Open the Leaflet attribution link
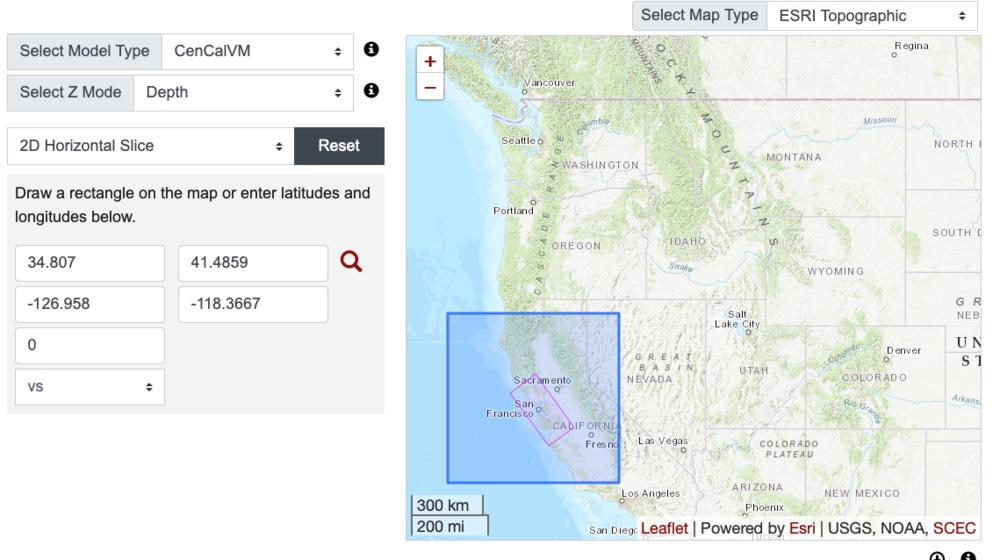The image size is (1000, 560). (x=664, y=528)
